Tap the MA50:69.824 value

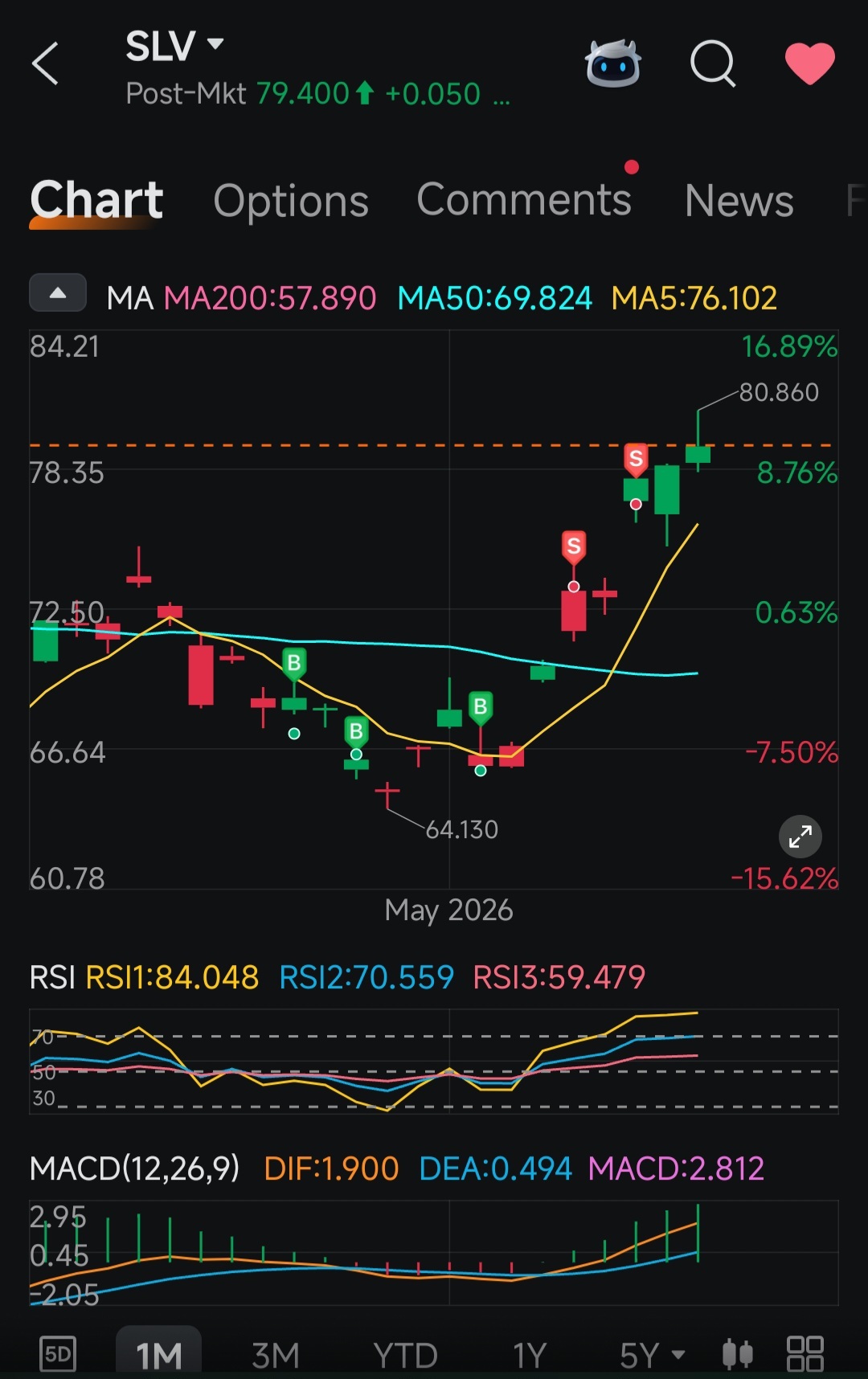pyautogui.click(x=495, y=298)
